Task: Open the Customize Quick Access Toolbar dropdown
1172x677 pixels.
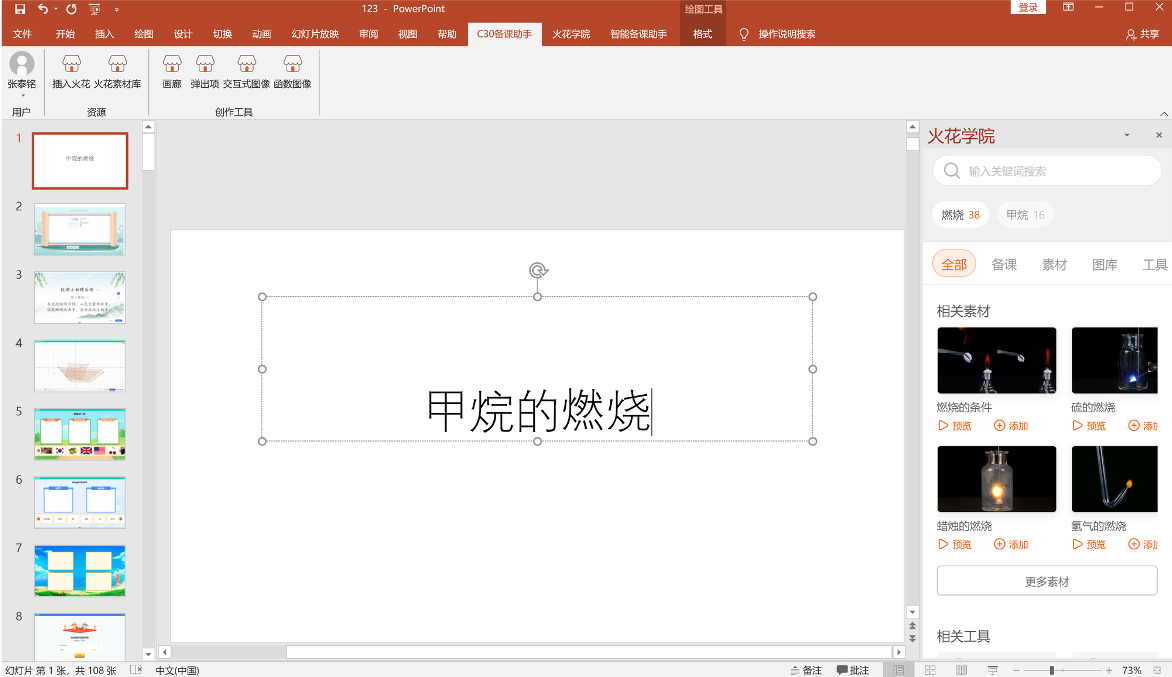Action: 117,9
